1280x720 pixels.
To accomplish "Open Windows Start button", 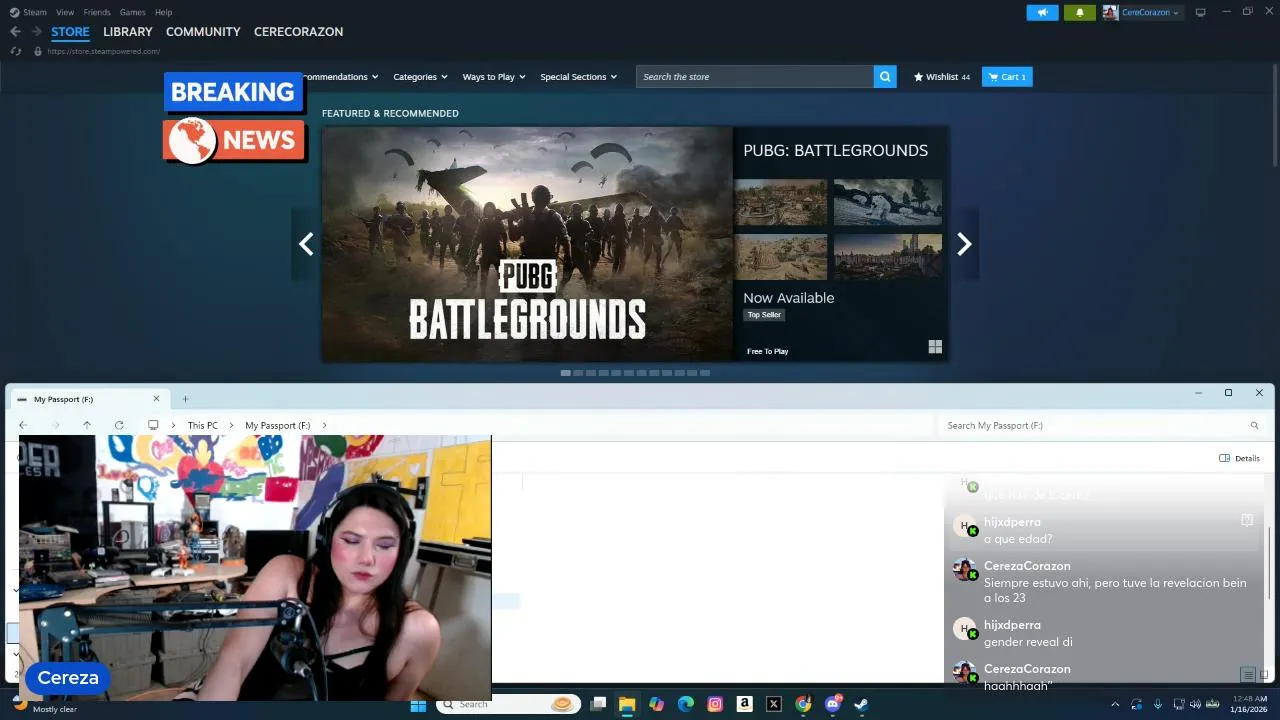I will [418, 704].
